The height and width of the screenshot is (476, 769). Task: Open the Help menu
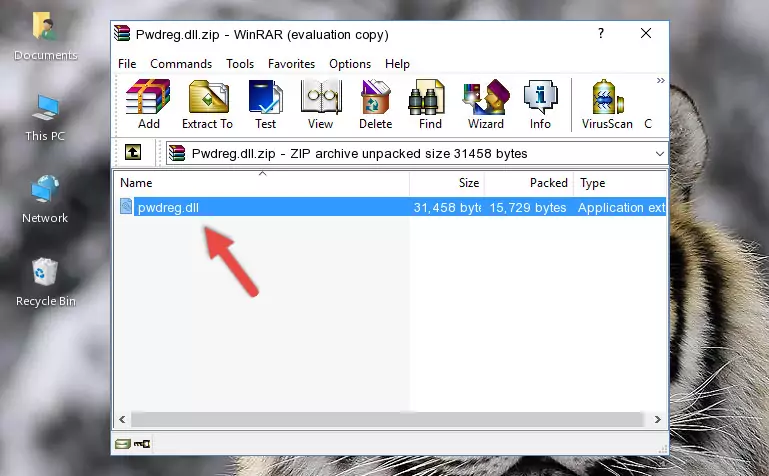397,64
